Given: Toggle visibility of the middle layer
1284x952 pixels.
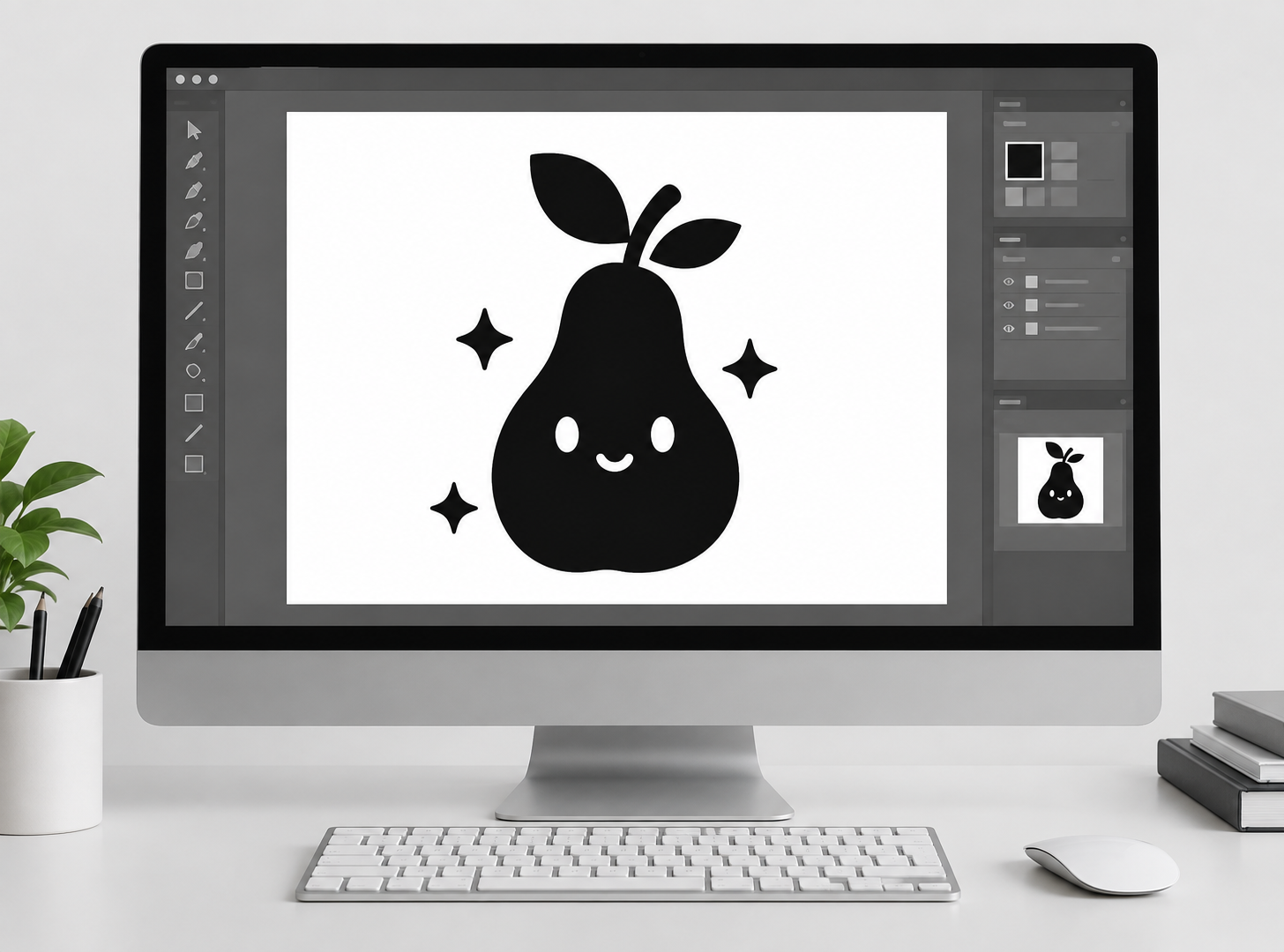Looking at the screenshot, I should 1009,305.
